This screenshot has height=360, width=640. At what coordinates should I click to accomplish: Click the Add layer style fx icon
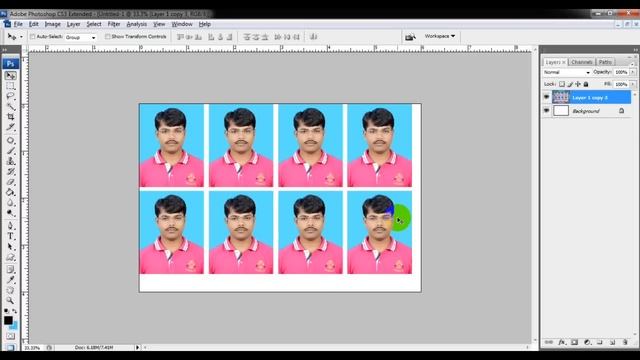coord(562,342)
